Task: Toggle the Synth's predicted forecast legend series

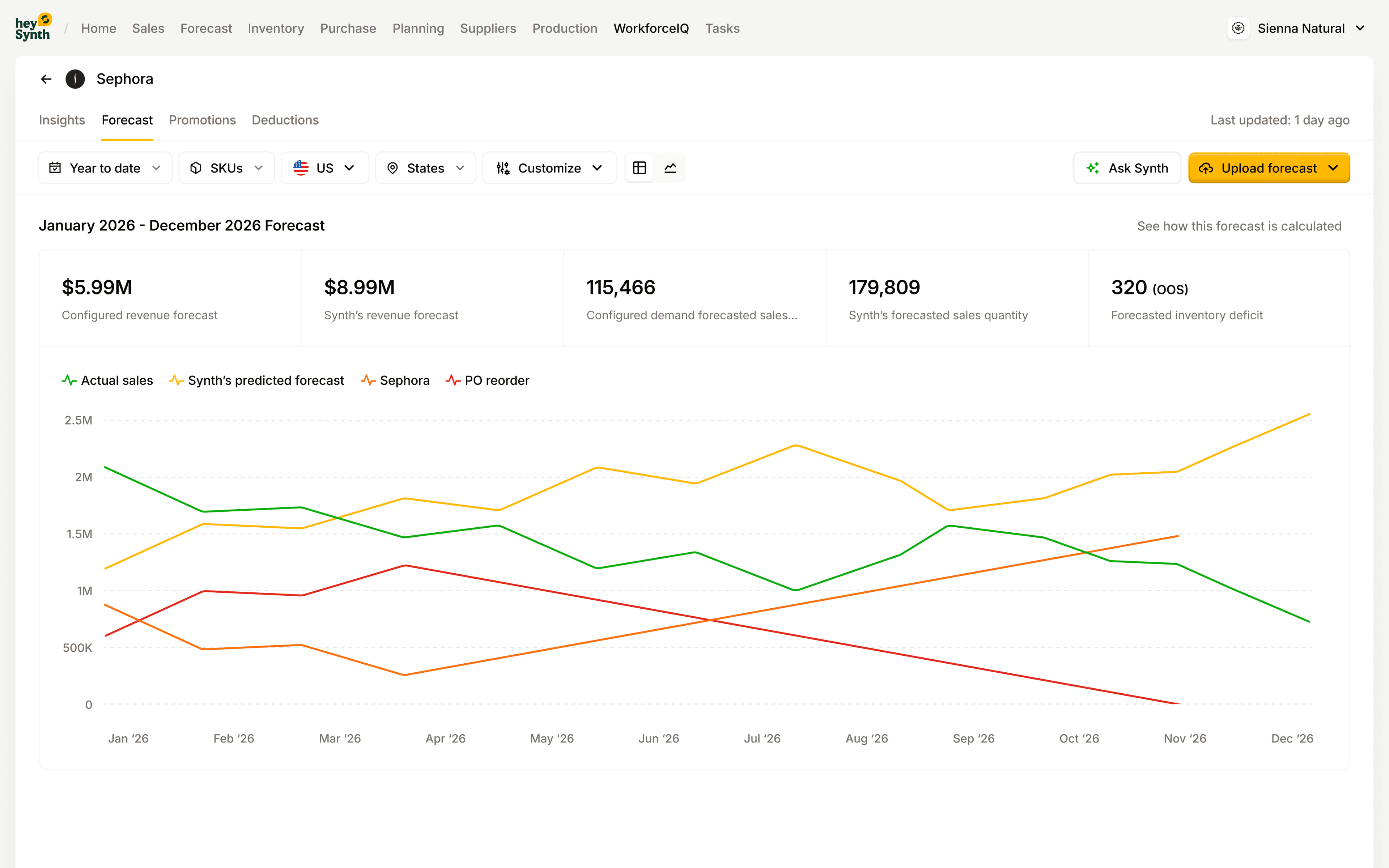Action: [256, 380]
